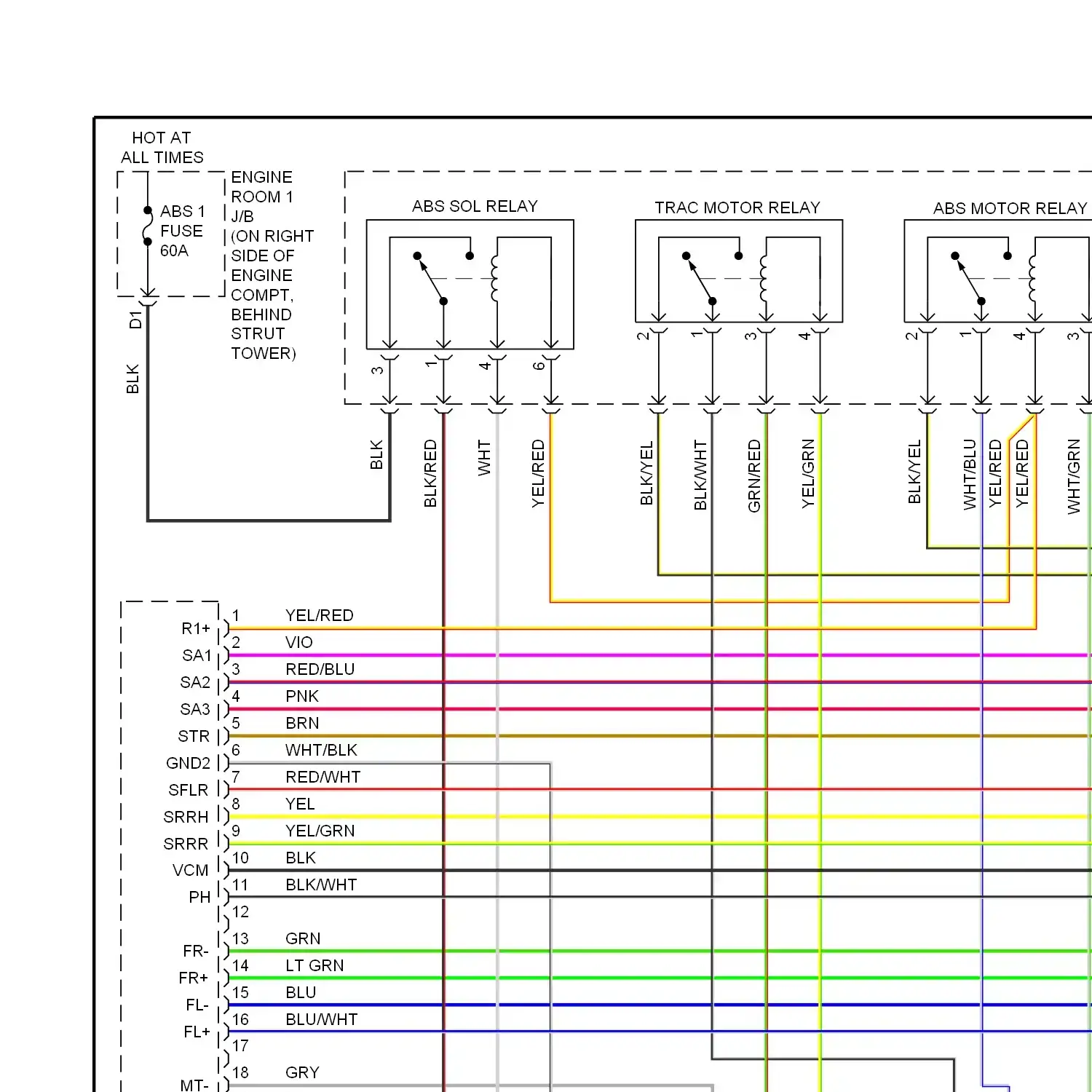Click the BLK/YEL label under ABS MOTOR RELAY

915,472
